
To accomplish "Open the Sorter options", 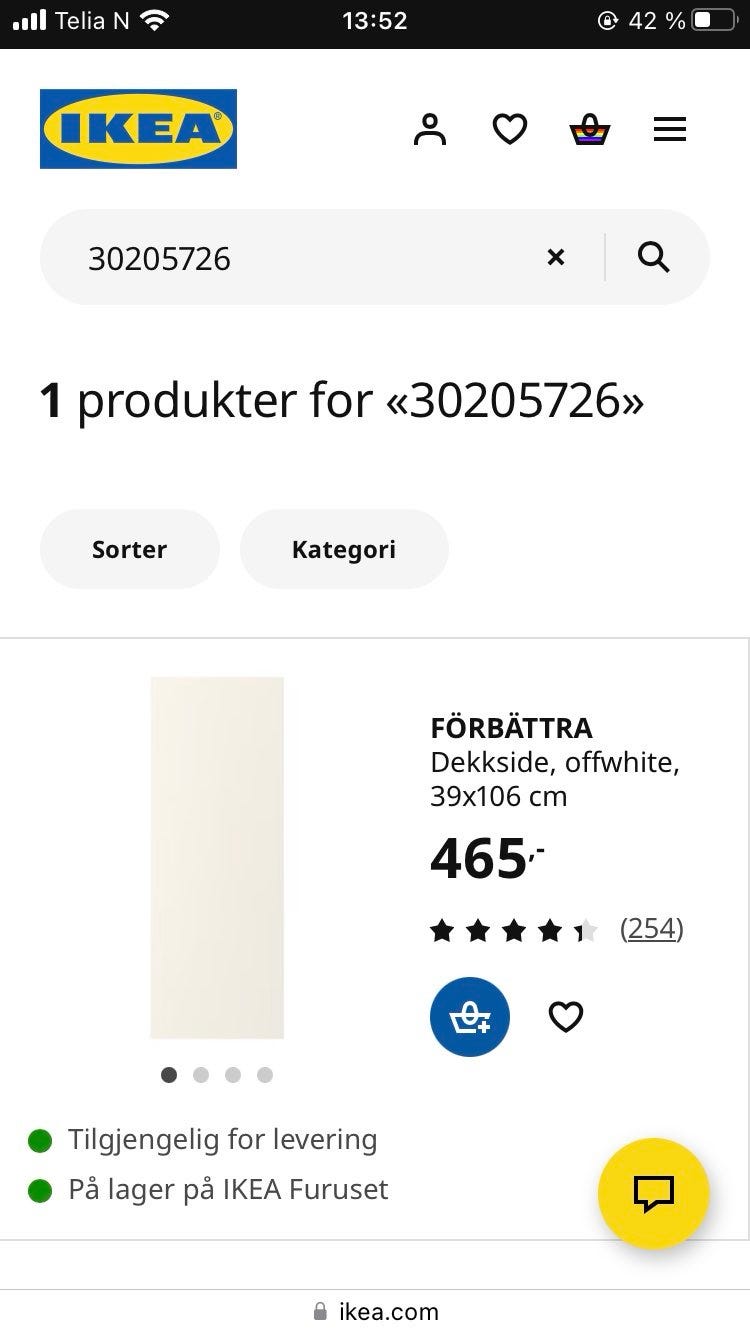I will pyautogui.click(x=129, y=549).
